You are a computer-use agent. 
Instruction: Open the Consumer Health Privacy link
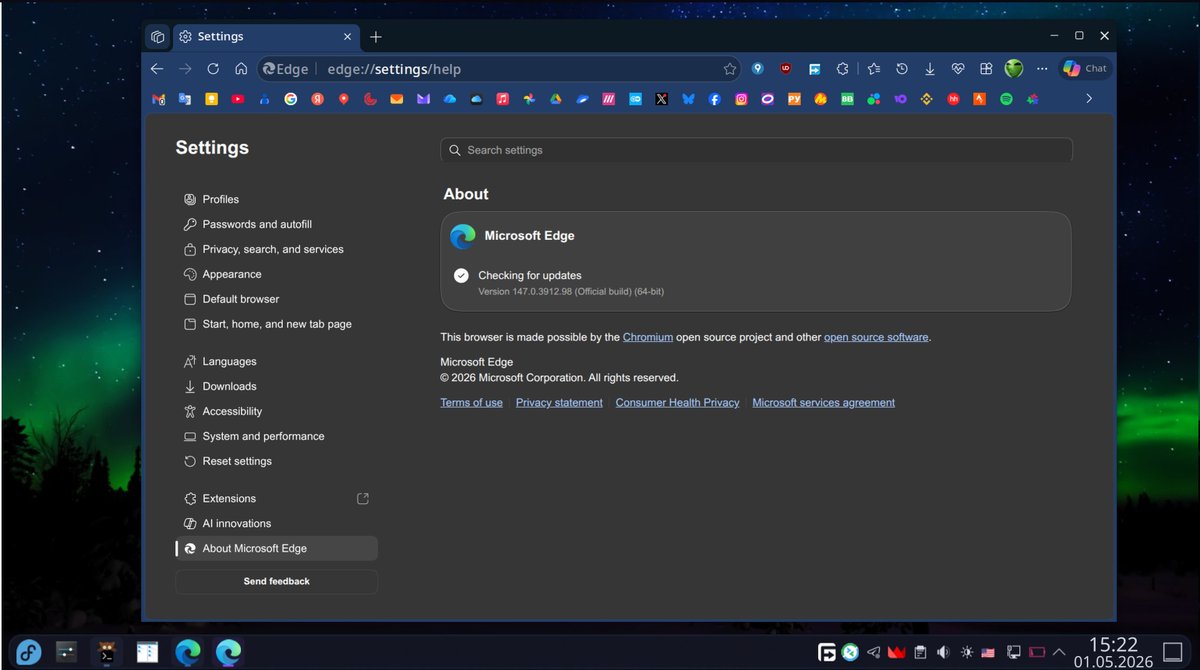[677, 402]
